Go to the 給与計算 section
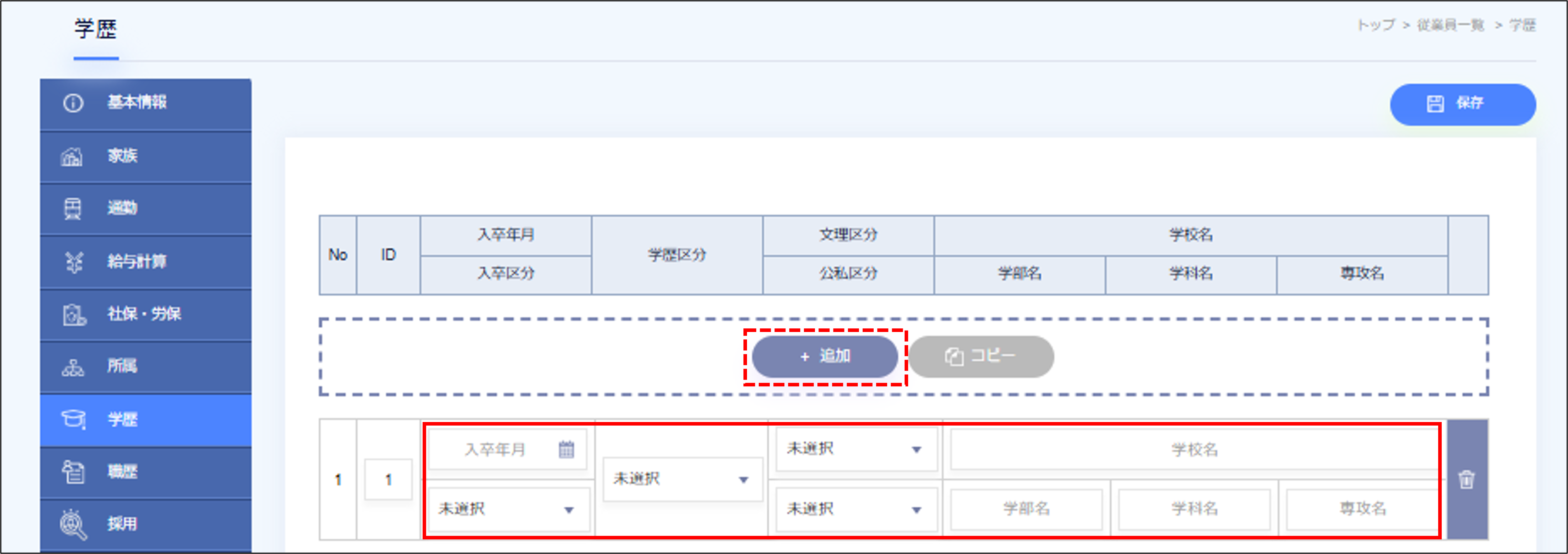The width and height of the screenshot is (1568, 554). pyautogui.click(x=145, y=262)
